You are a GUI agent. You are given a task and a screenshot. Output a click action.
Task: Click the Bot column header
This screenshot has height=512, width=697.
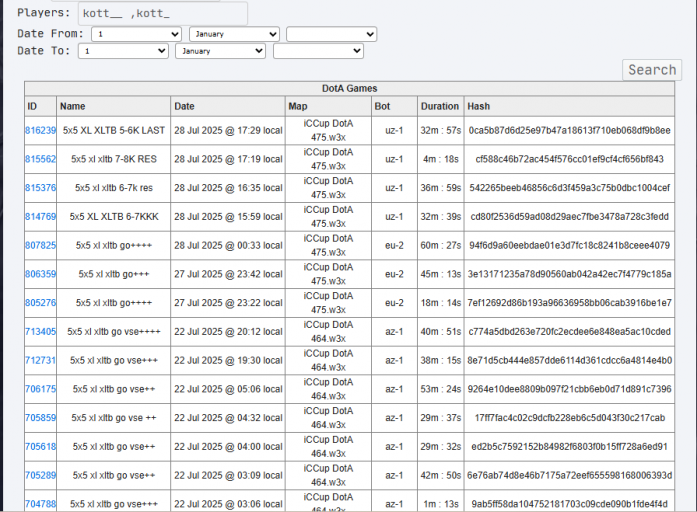(394, 106)
